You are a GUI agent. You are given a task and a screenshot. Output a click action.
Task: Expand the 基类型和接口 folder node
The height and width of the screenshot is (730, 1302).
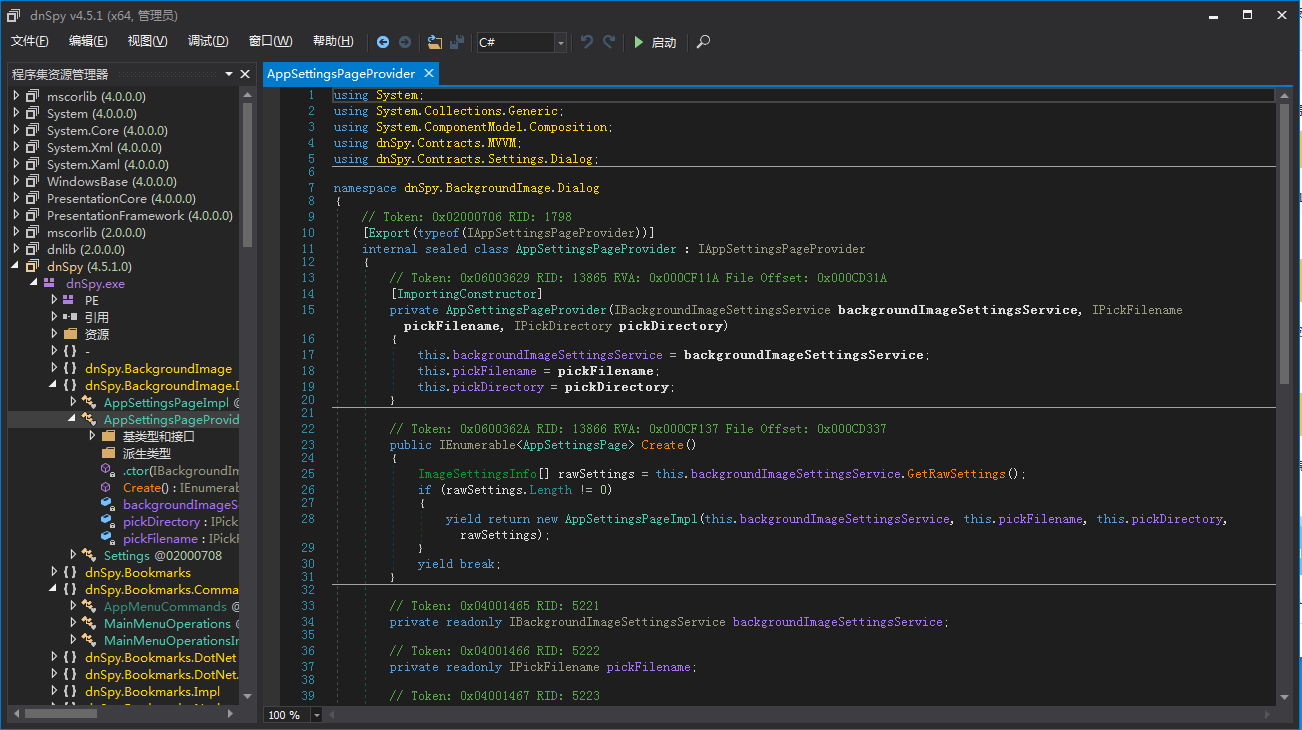click(92, 436)
